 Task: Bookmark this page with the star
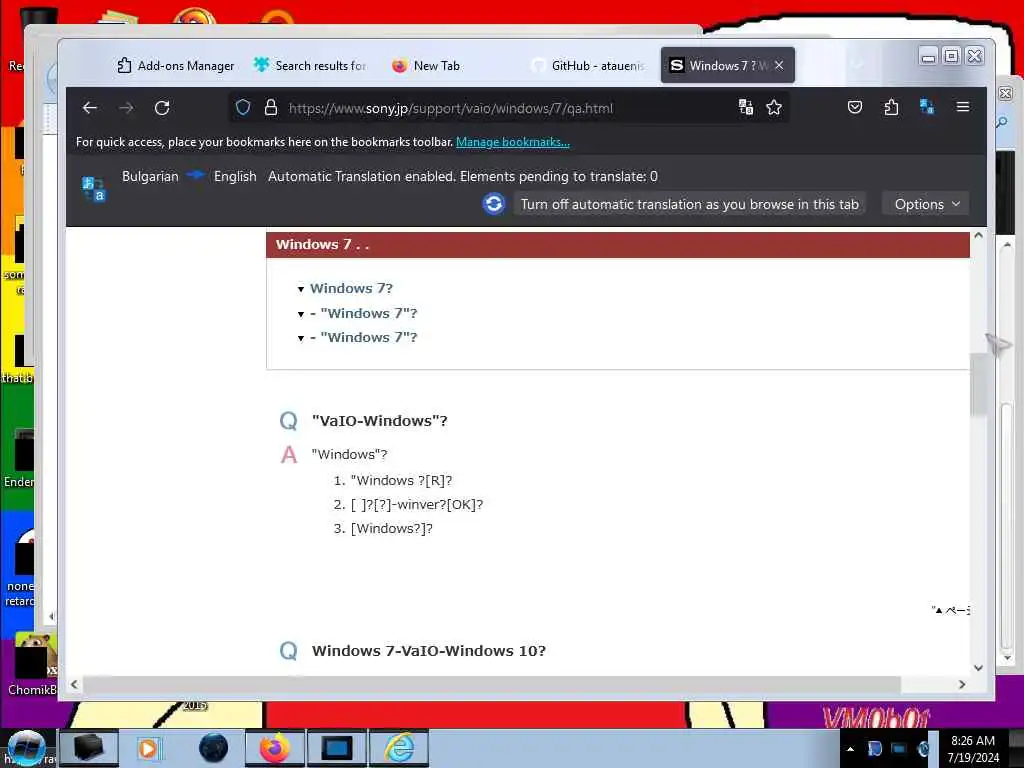pos(774,108)
